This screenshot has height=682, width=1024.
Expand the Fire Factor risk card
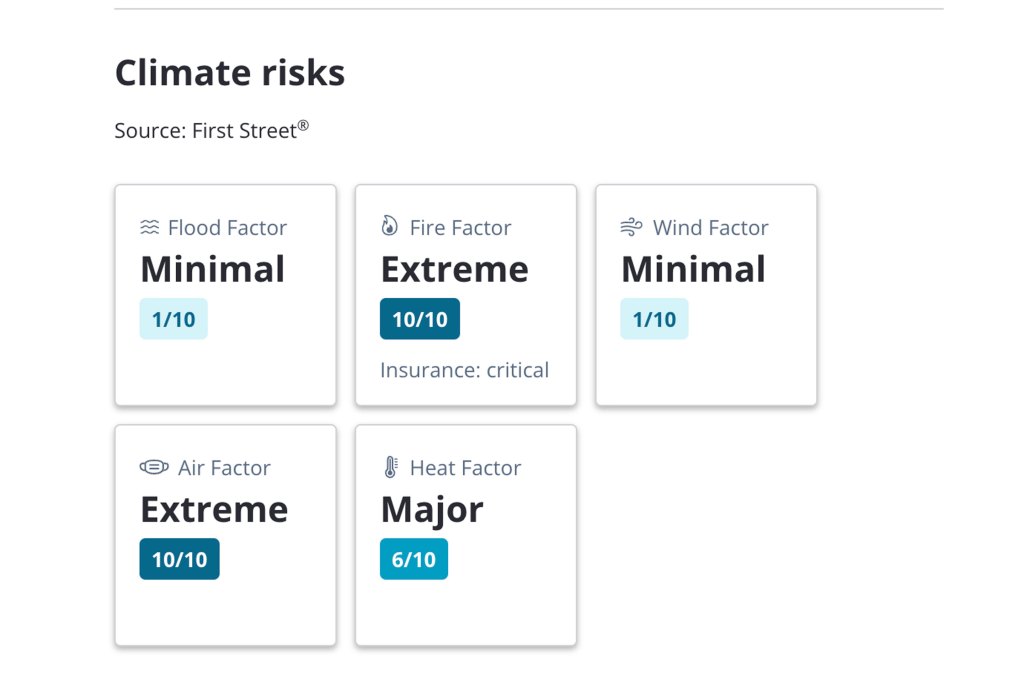pyautogui.click(x=465, y=294)
